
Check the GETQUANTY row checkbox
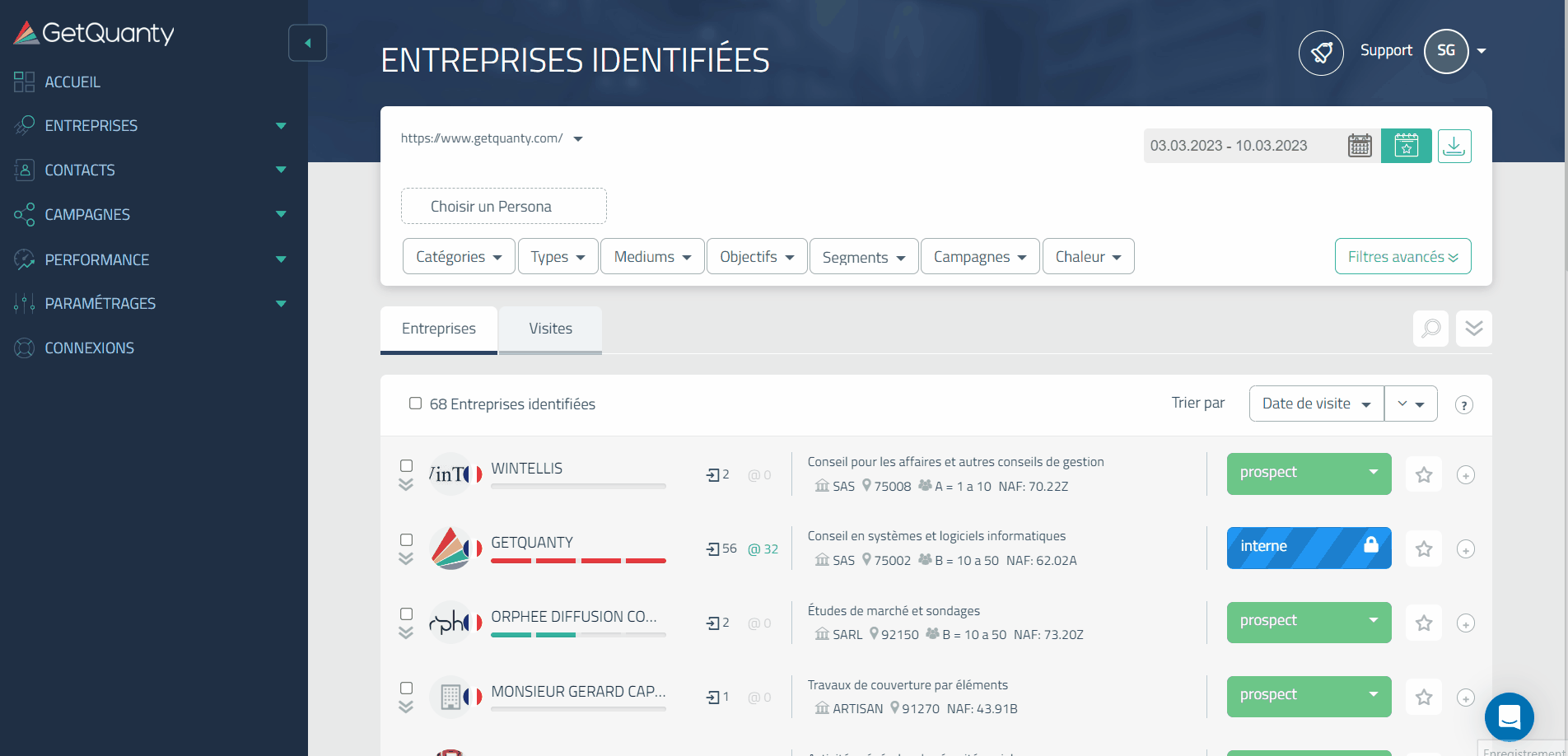406,539
